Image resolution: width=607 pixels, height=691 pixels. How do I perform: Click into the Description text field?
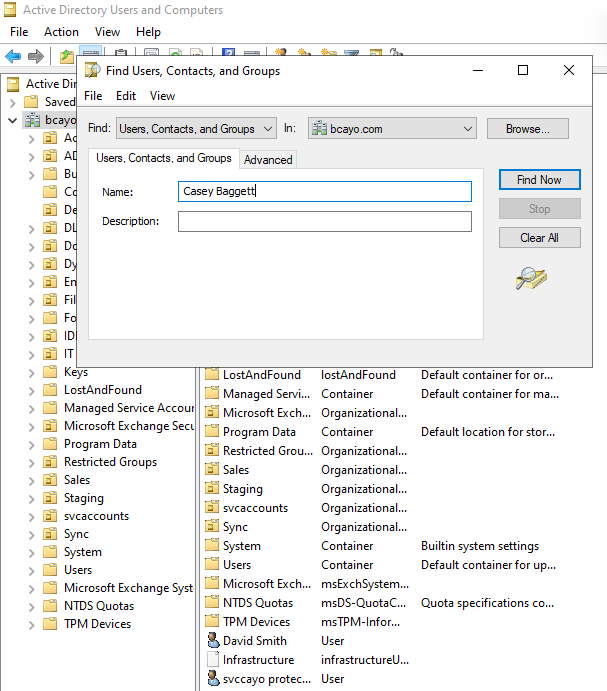coord(324,221)
